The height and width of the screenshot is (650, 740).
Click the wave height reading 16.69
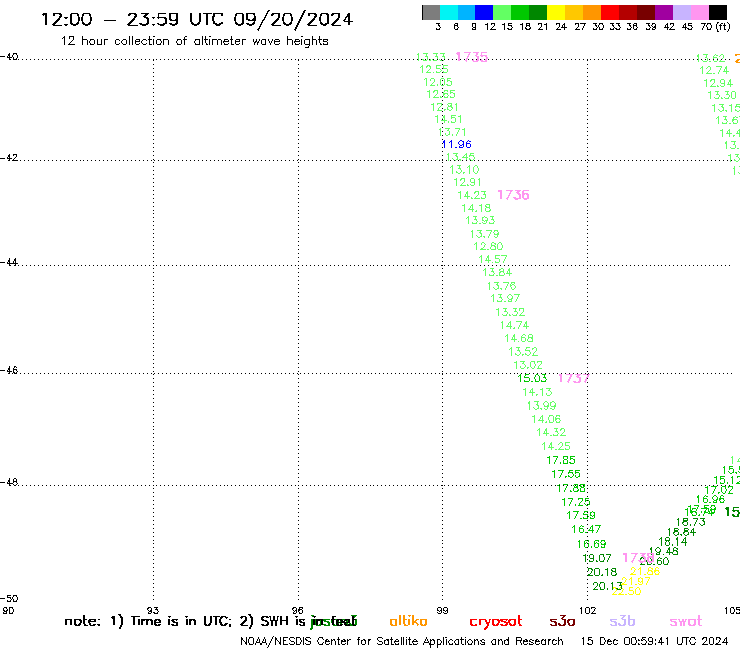[x=591, y=544]
